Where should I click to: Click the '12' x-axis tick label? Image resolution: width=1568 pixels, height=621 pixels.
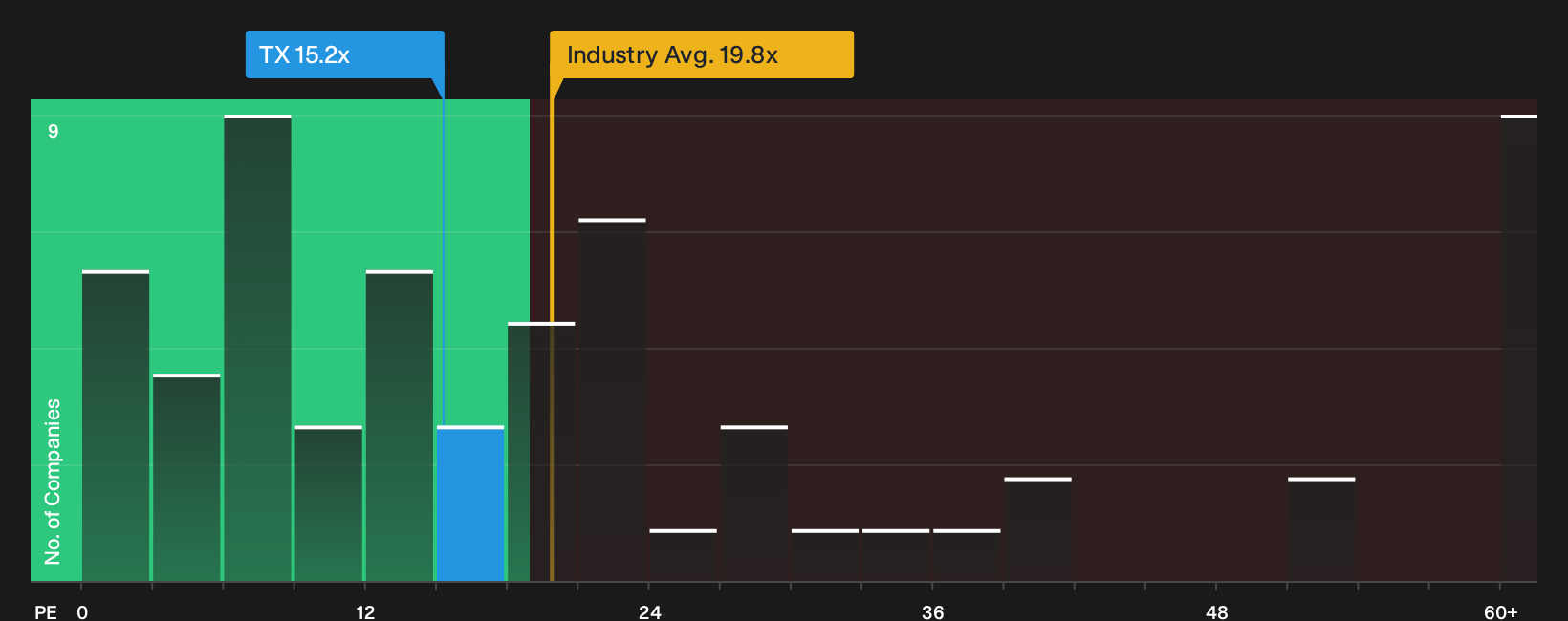coord(365,612)
